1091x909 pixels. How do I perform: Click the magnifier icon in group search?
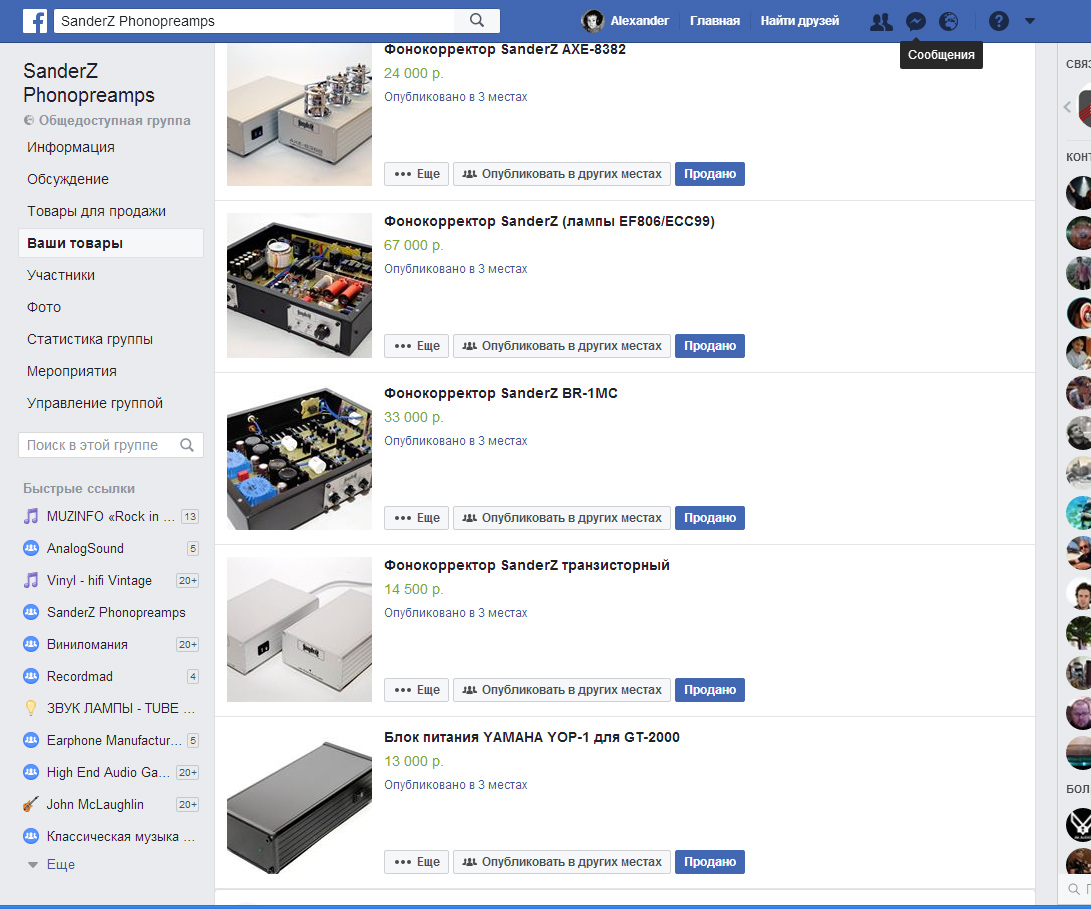tap(187, 445)
